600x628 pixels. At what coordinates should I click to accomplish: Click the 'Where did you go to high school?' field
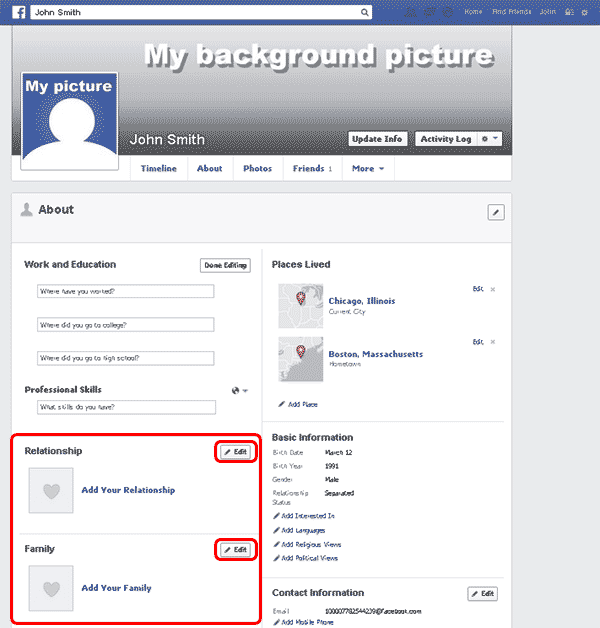point(126,358)
